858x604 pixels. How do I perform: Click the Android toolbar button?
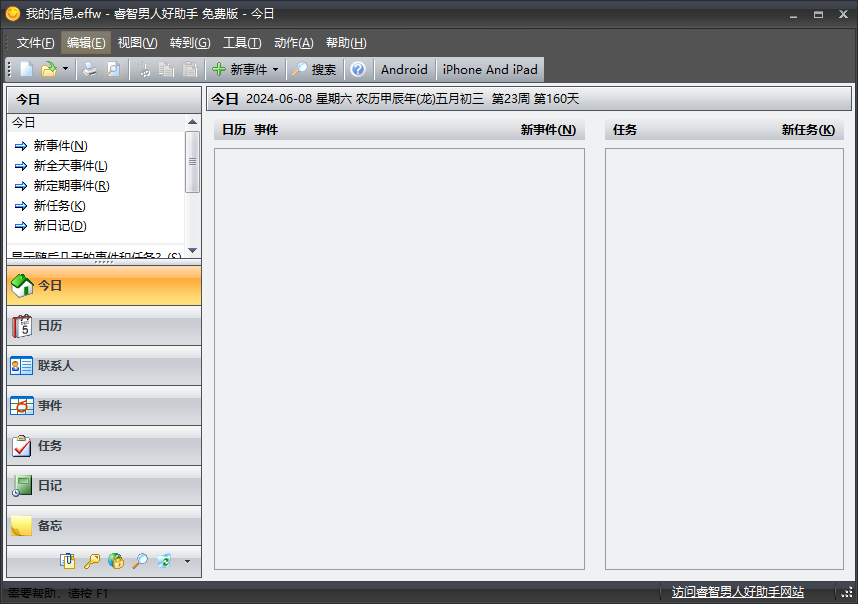point(404,69)
